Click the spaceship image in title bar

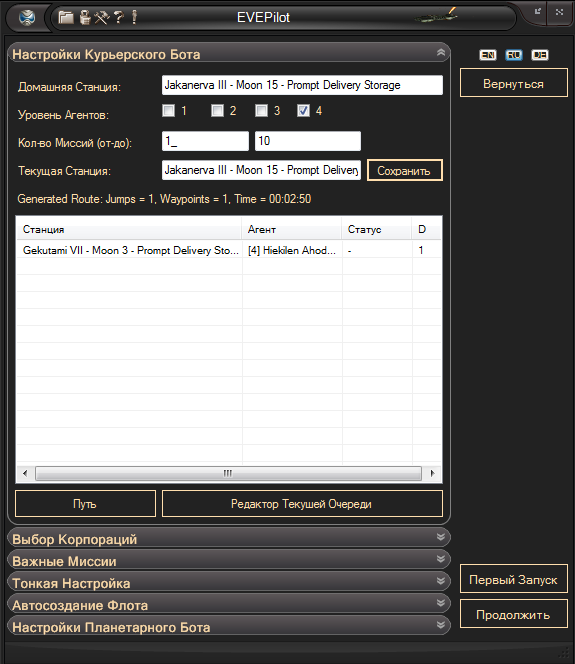436,16
